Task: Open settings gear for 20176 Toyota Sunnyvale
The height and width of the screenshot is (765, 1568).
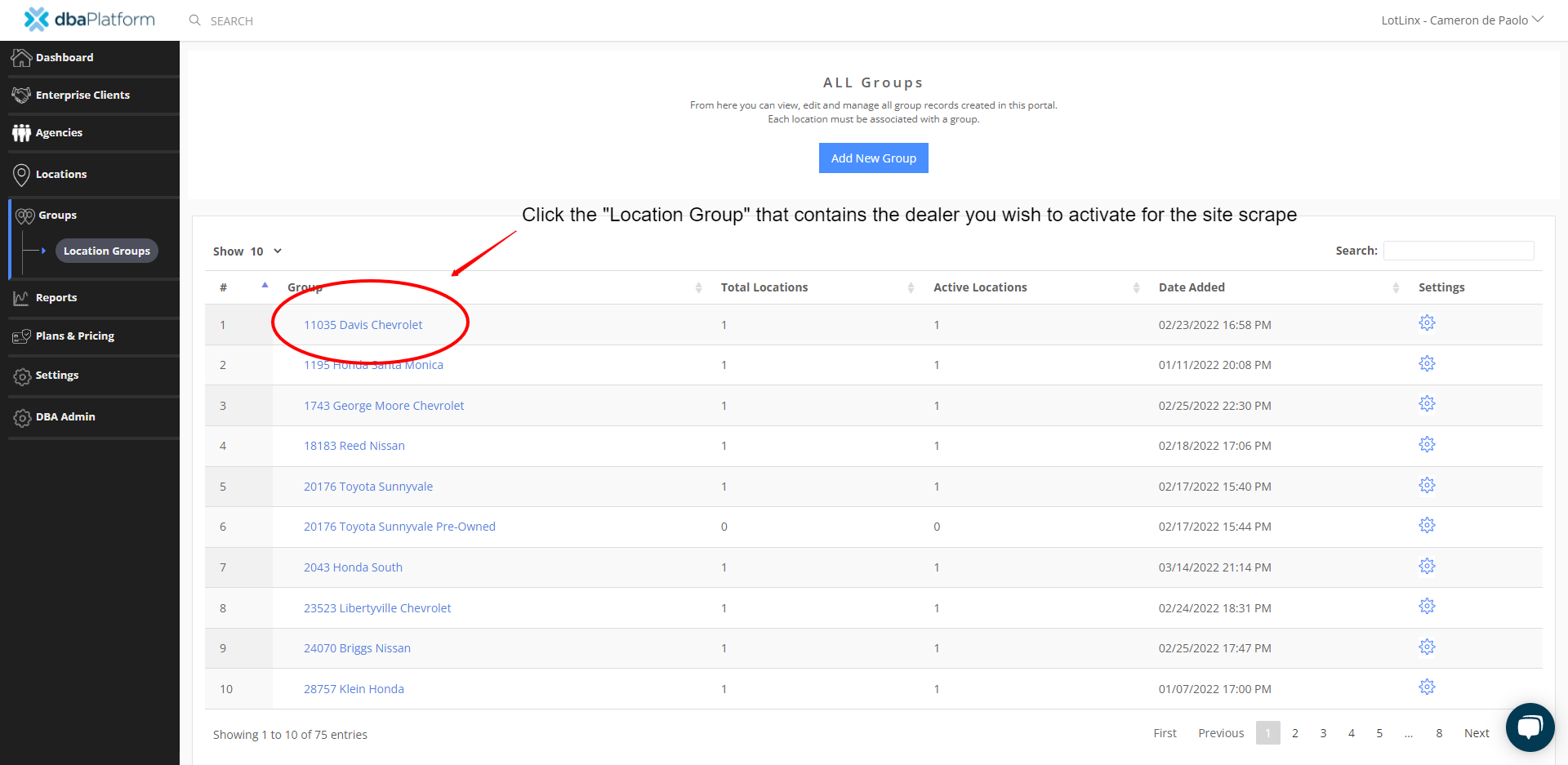Action: point(1427,485)
